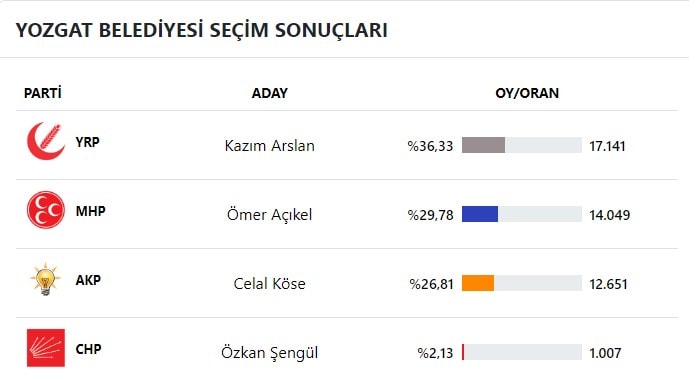
Task: Click the %29,78 percentage value
Action: pos(430,215)
